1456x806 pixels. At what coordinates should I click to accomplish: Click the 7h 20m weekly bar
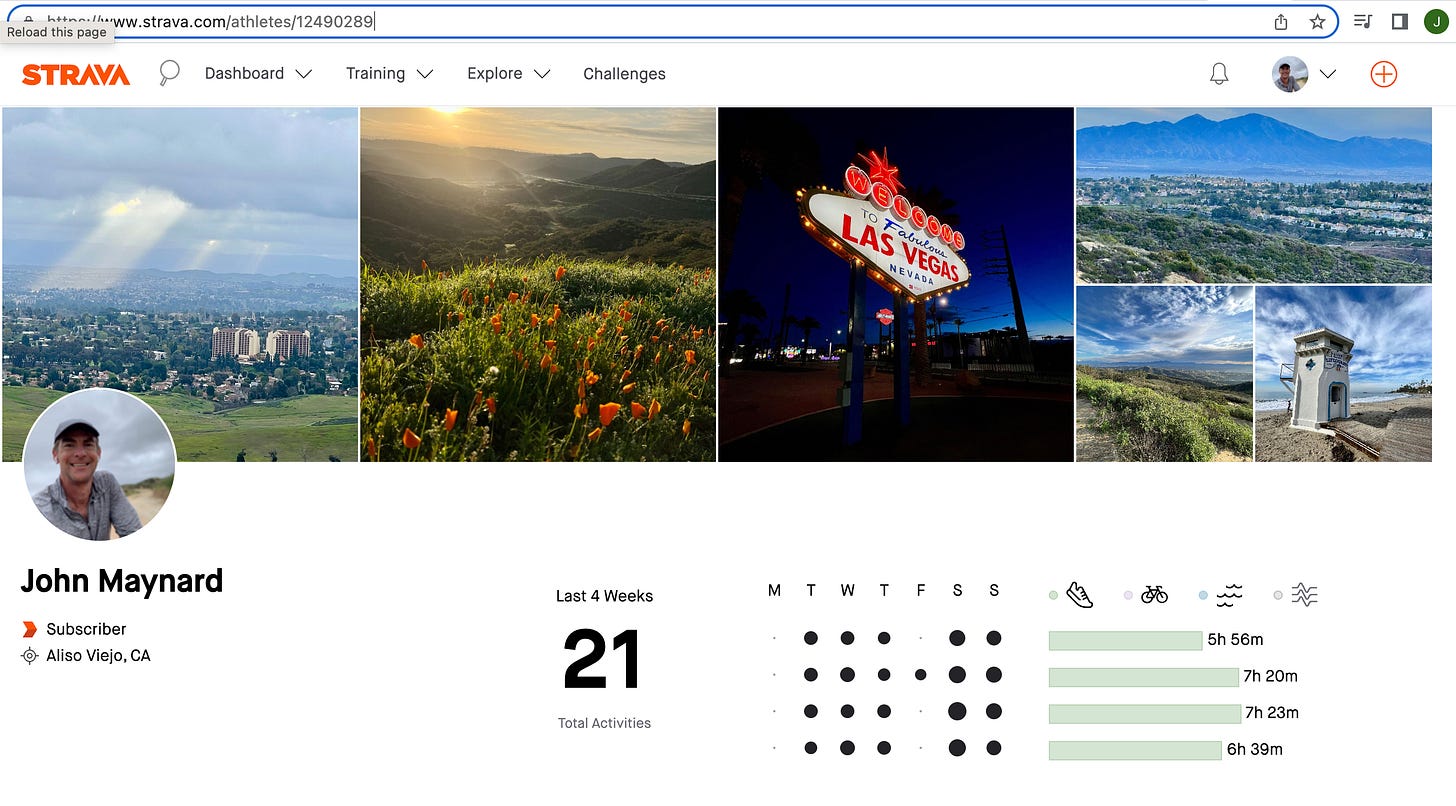1143,677
